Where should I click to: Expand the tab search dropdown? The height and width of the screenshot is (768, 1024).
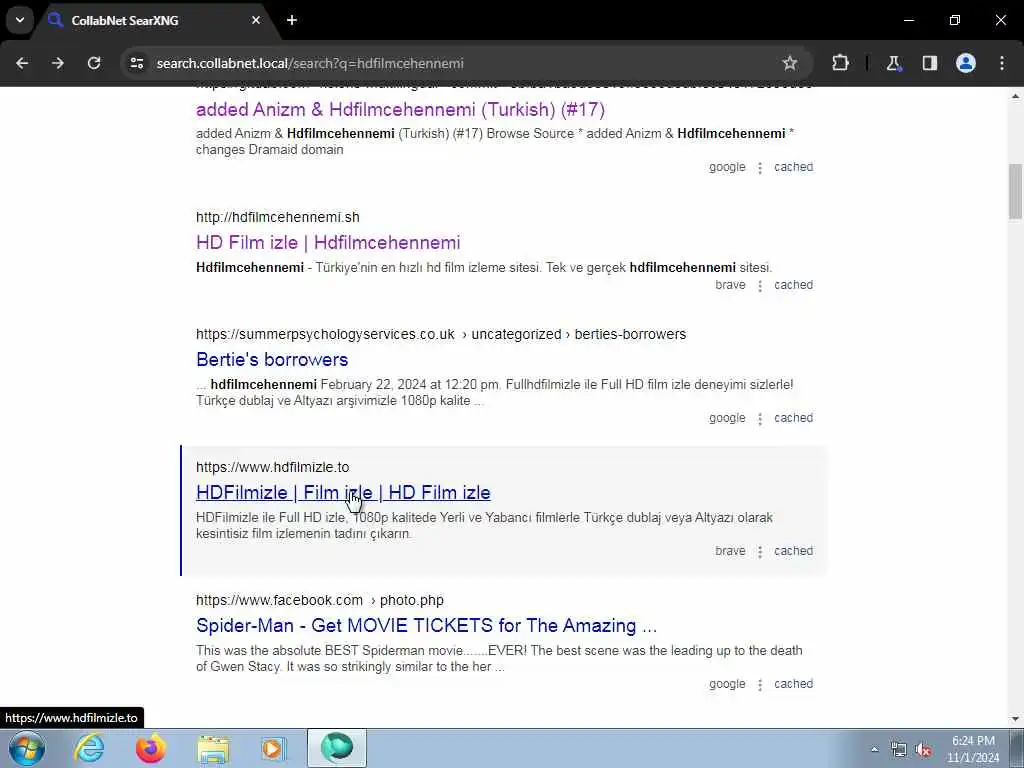20,20
